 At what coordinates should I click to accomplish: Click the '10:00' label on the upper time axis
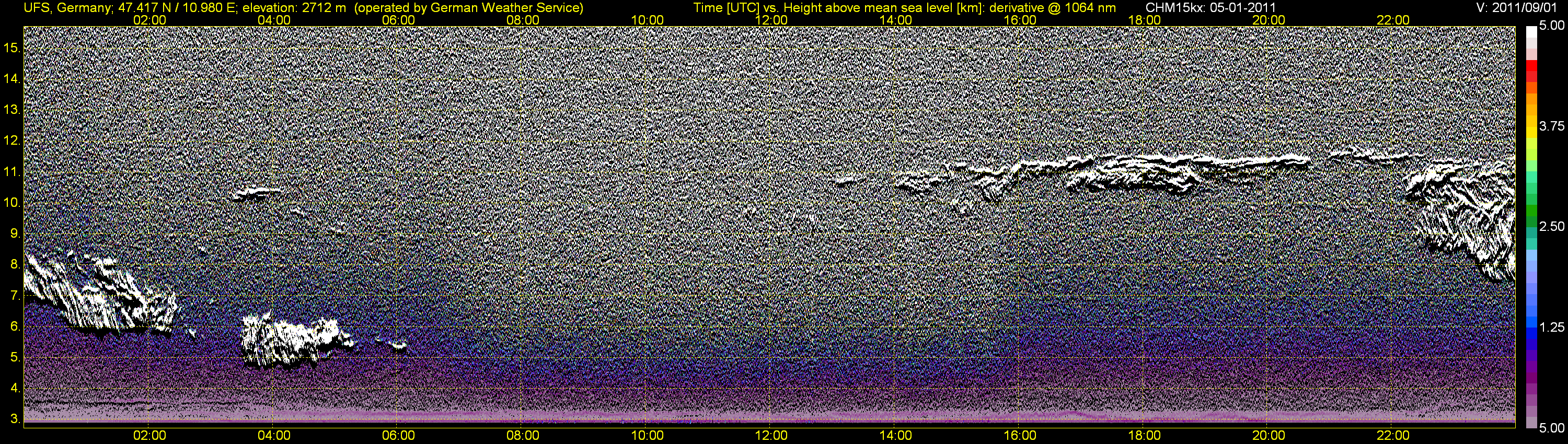coord(647,20)
